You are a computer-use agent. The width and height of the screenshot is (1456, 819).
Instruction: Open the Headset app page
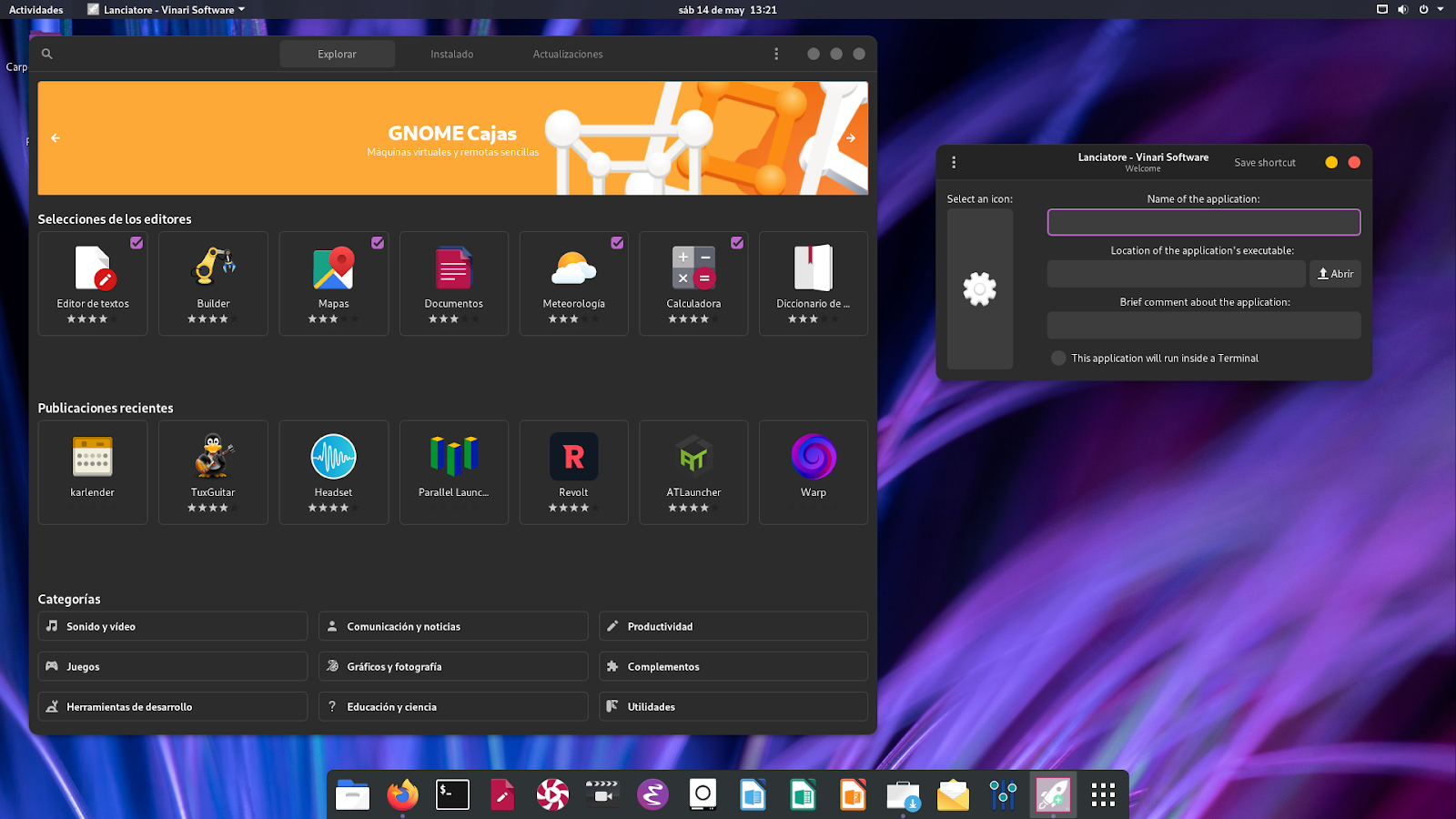click(x=333, y=471)
